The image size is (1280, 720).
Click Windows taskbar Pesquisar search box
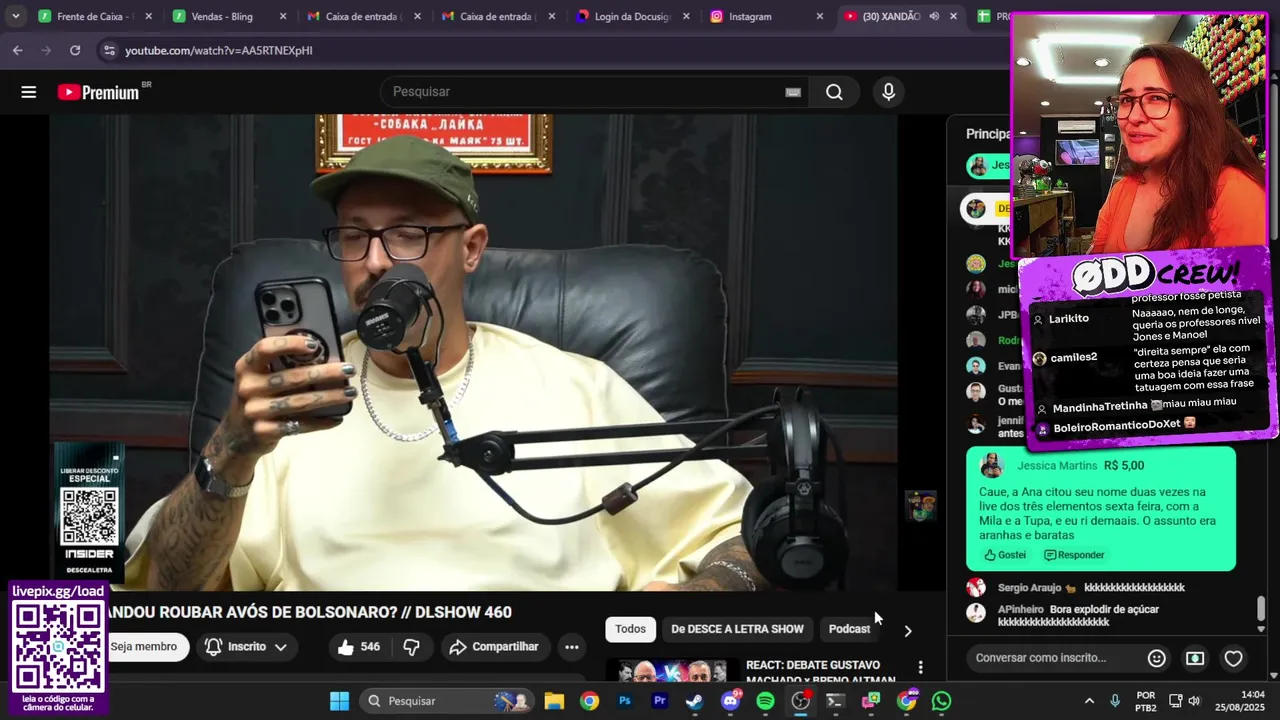pos(448,701)
